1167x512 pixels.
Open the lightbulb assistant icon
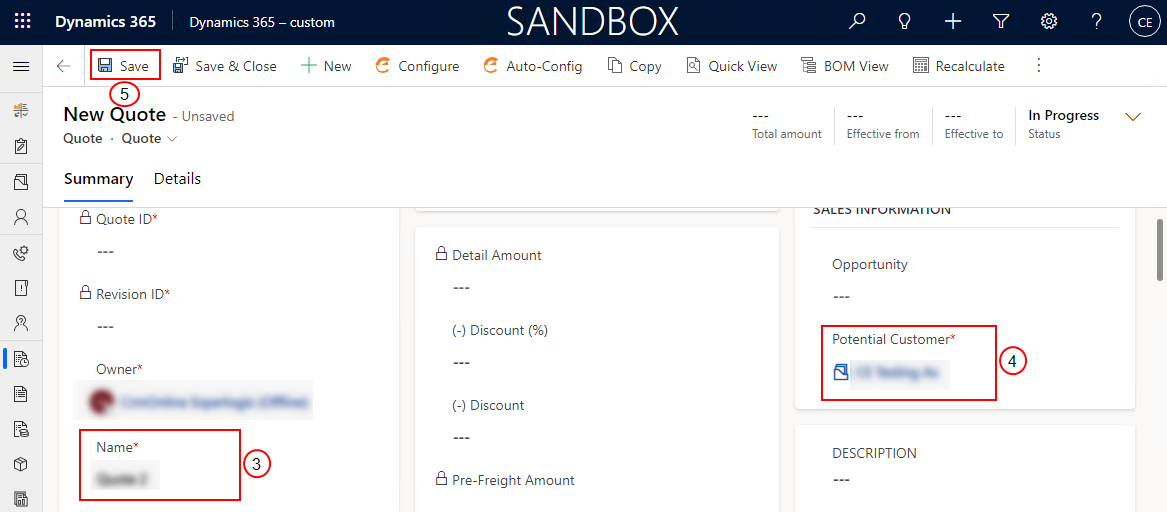[905, 22]
